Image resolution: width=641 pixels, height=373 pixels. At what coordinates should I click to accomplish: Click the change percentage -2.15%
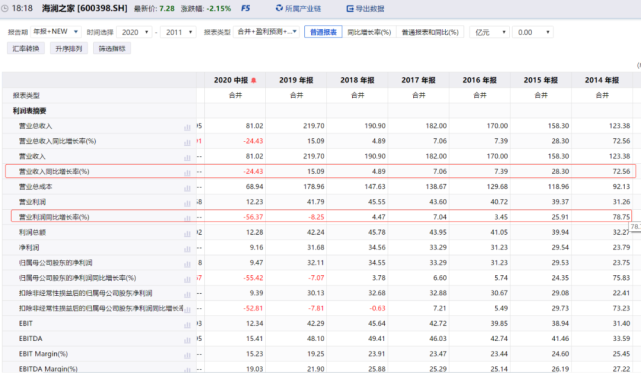219,8
